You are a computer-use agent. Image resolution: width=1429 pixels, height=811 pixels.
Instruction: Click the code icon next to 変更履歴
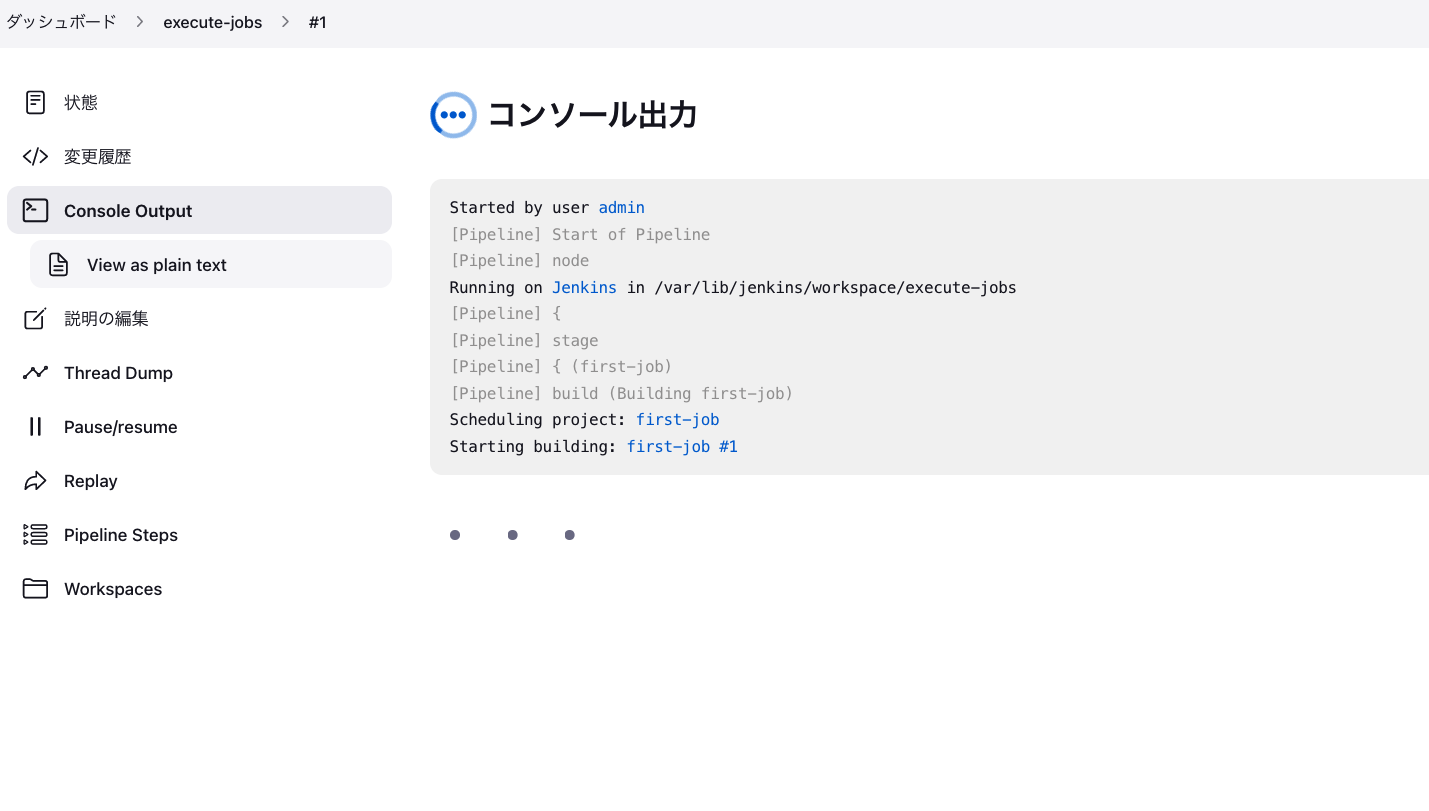pyautogui.click(x=35, y=156)
